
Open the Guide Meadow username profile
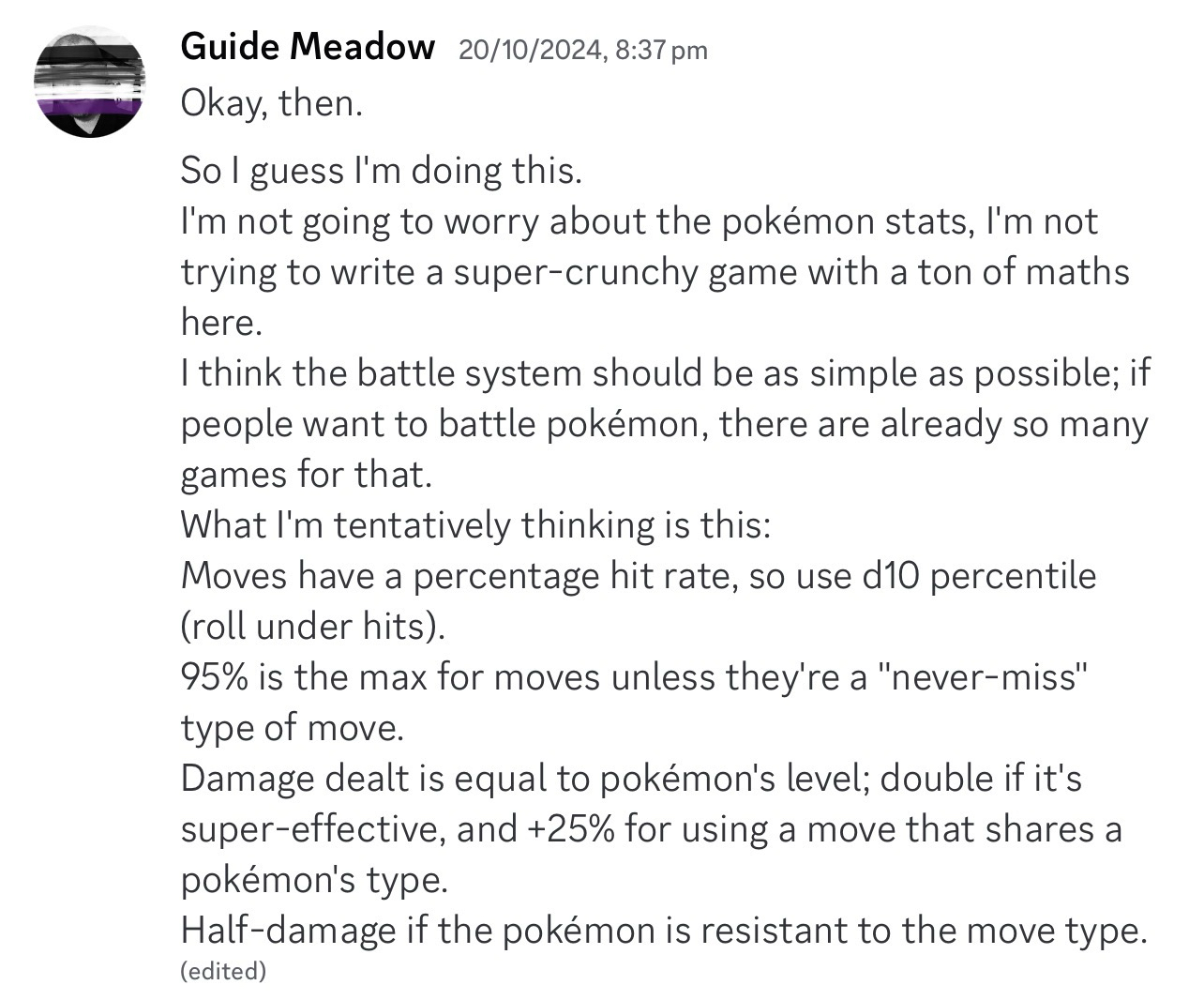307,46
